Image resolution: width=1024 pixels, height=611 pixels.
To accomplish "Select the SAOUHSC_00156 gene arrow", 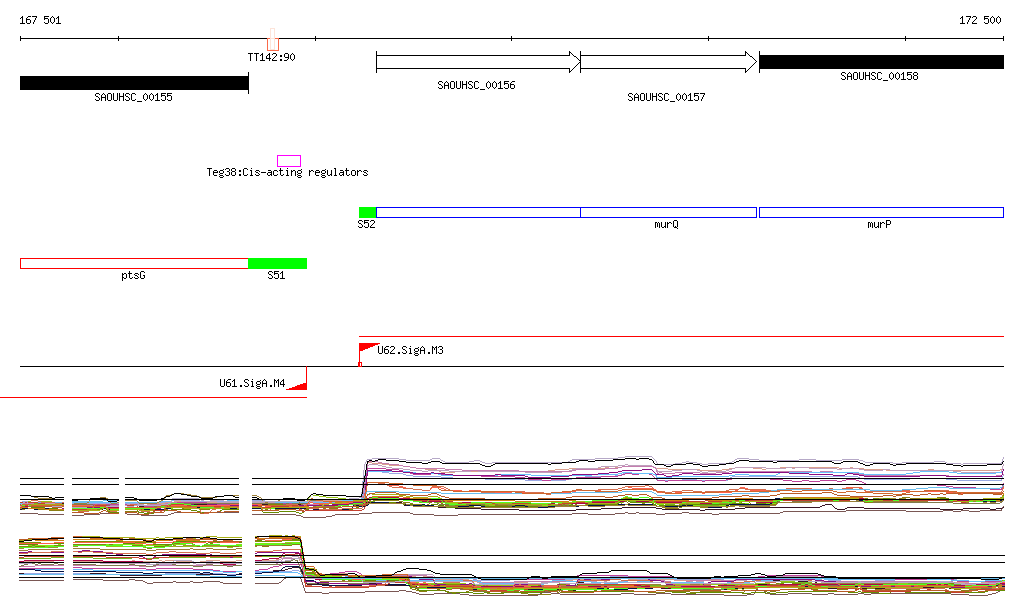I will (478, 62).
